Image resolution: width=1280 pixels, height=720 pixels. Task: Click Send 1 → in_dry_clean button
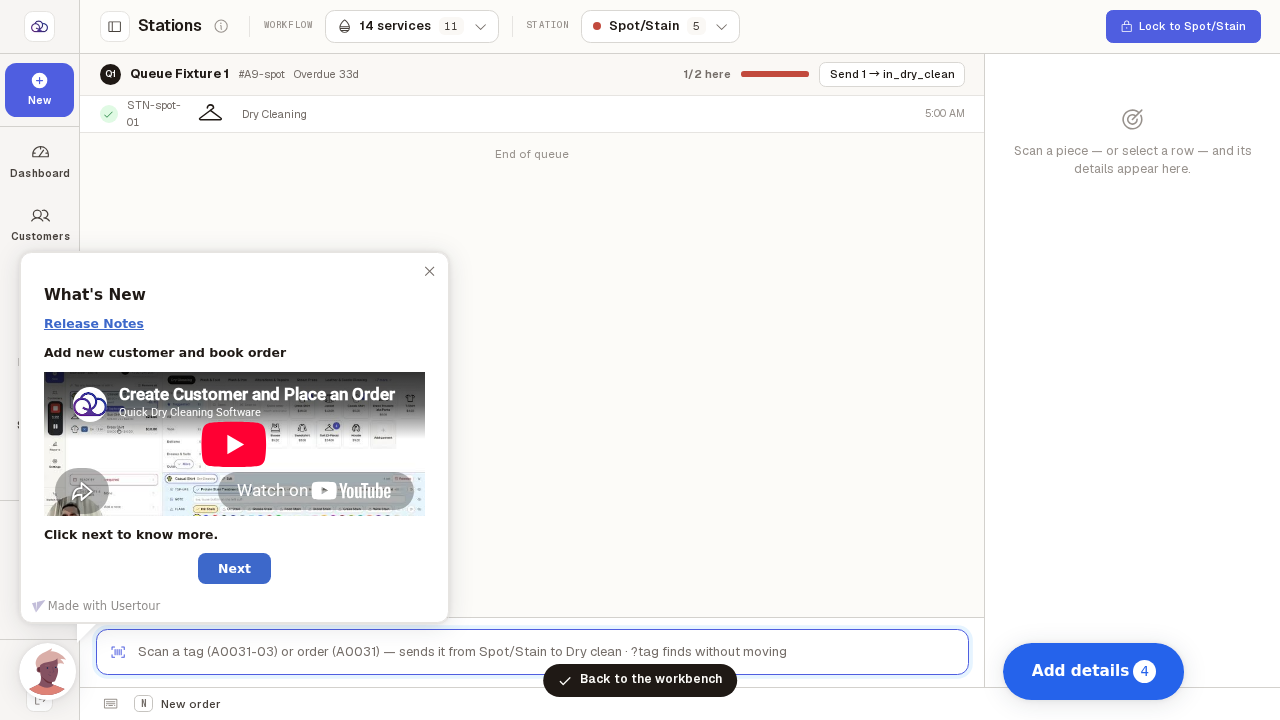[892, 74]
